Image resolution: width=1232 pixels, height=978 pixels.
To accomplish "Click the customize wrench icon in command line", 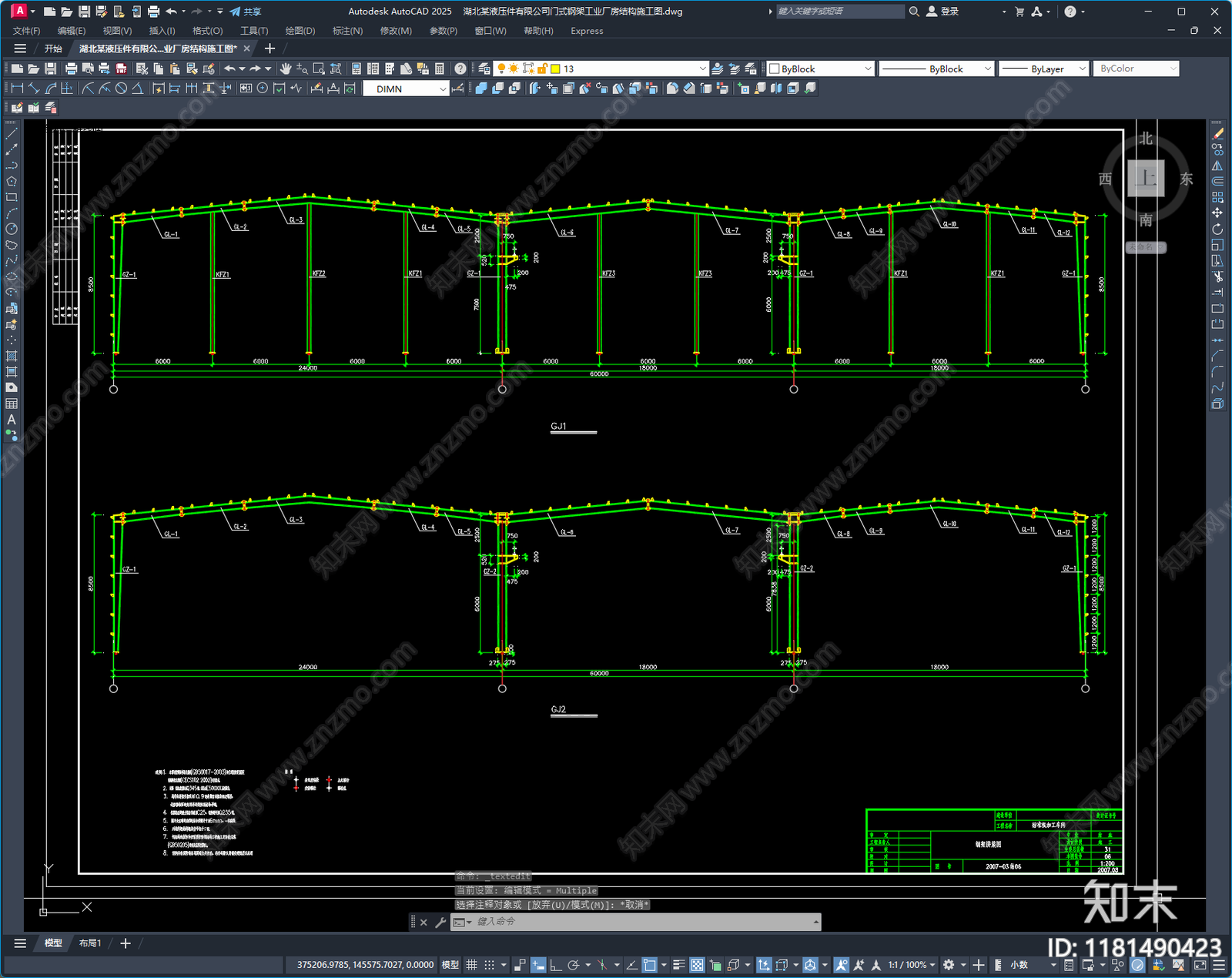I will tap(440, 922).
